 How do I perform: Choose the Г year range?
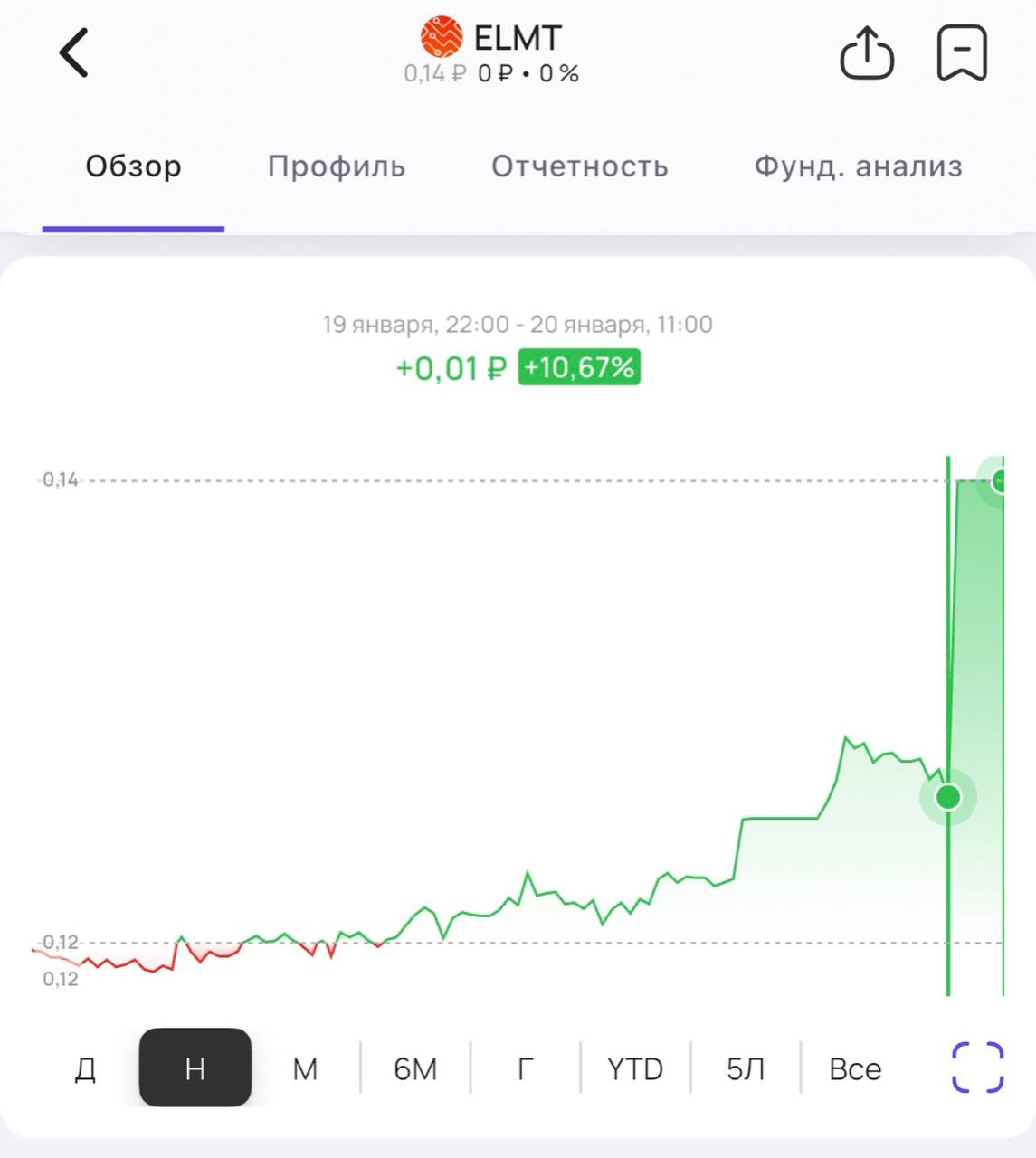point(525,1068)
